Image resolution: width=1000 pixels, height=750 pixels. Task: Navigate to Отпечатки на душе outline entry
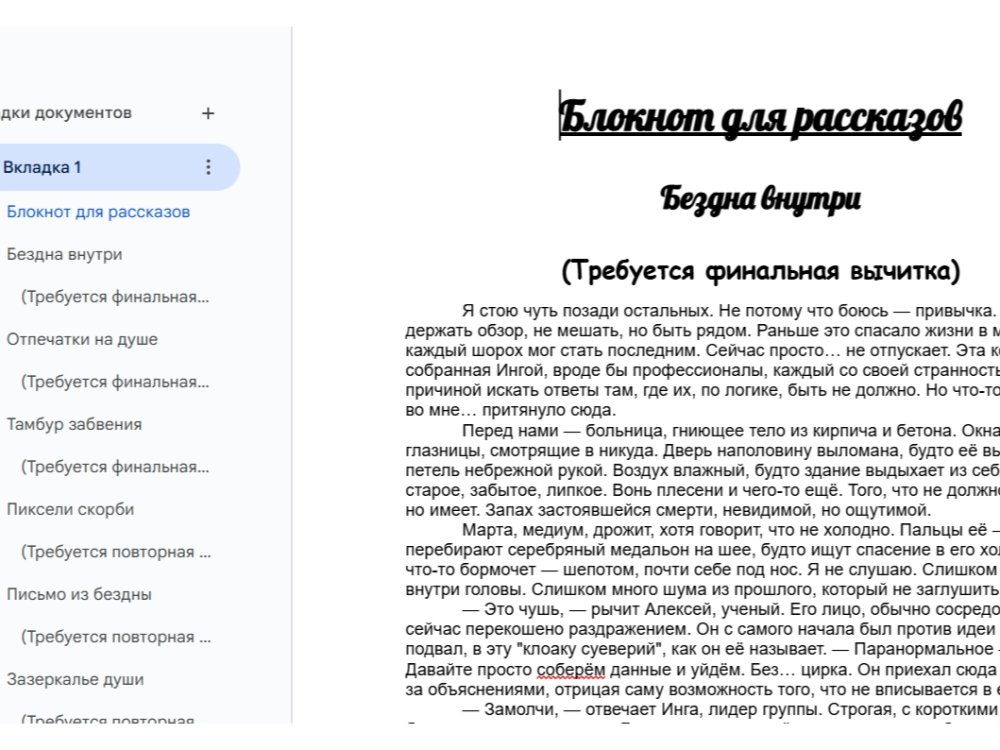pyautogui.click(x=82, y=339)
